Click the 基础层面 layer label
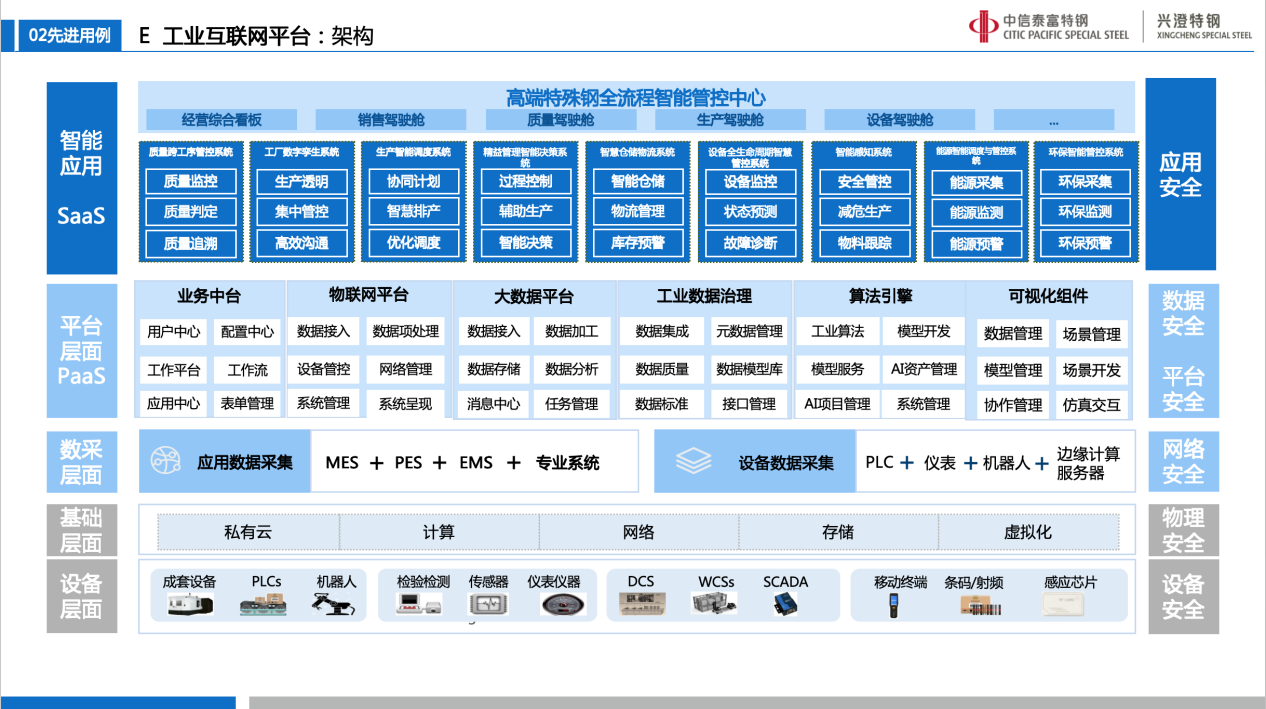 pos(82,530)
